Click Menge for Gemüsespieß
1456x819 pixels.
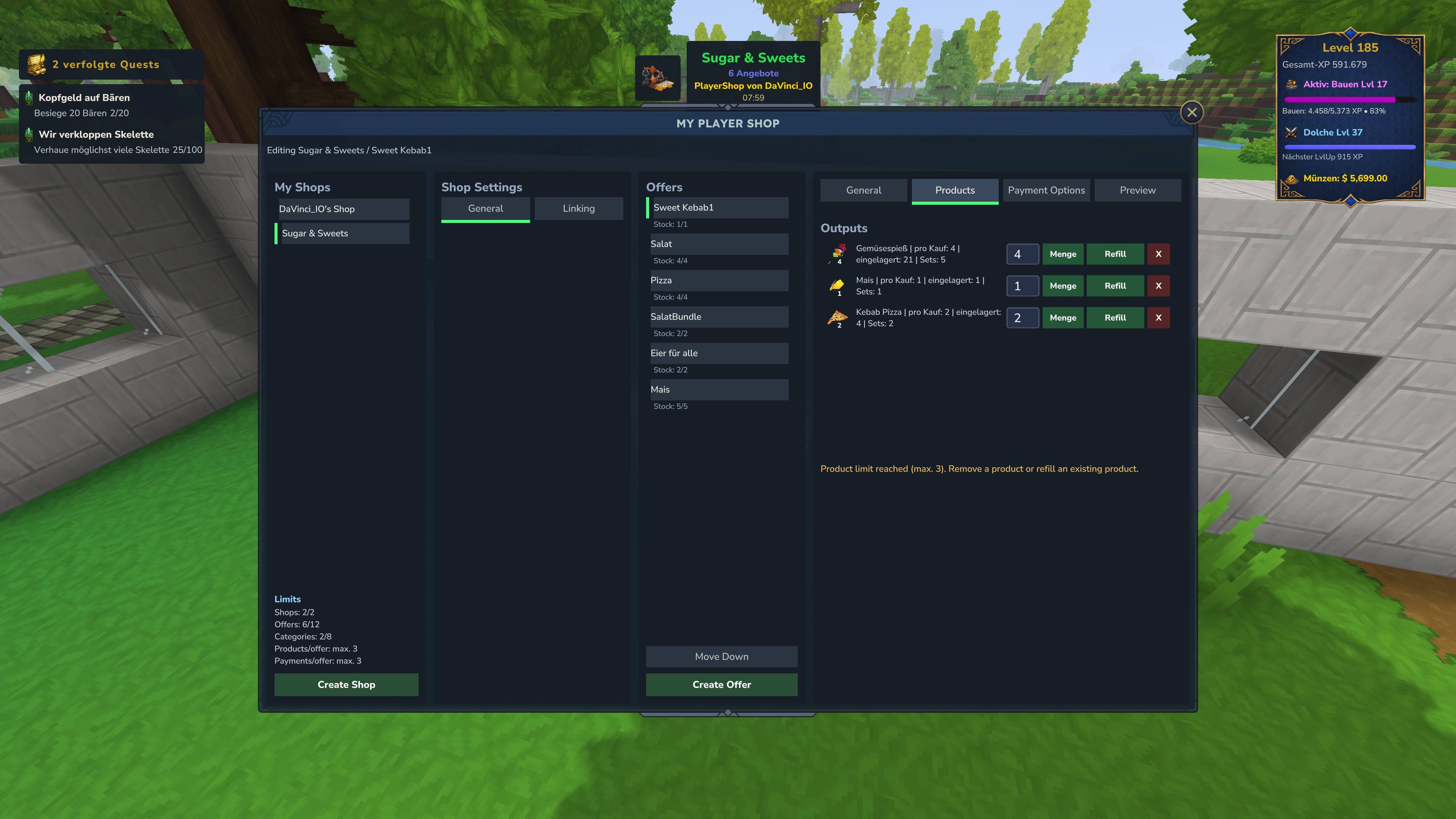1062,254
